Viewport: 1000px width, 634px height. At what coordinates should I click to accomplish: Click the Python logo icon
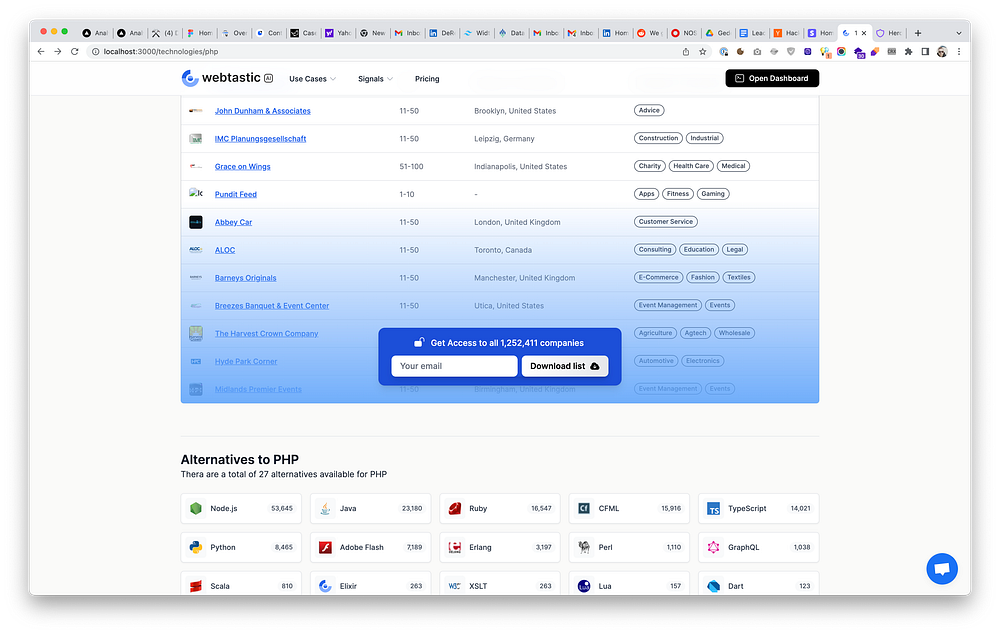click(x=196, y=547)
